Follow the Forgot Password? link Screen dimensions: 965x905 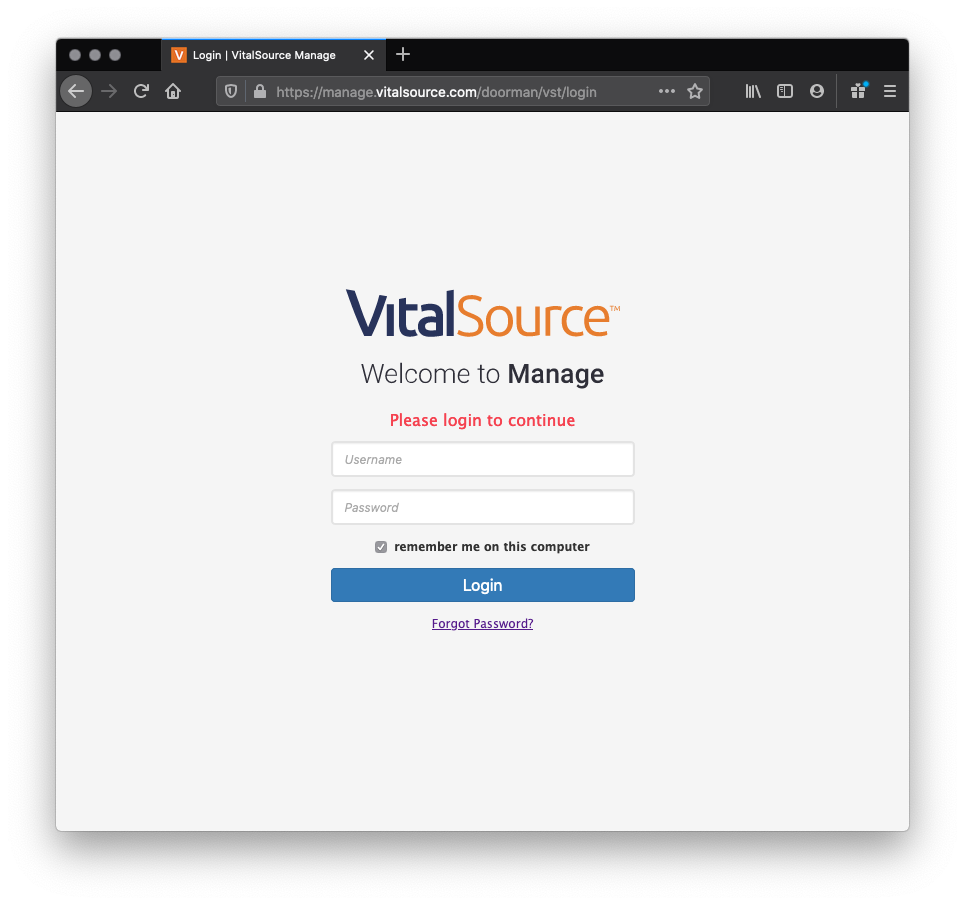coord(482,623)
